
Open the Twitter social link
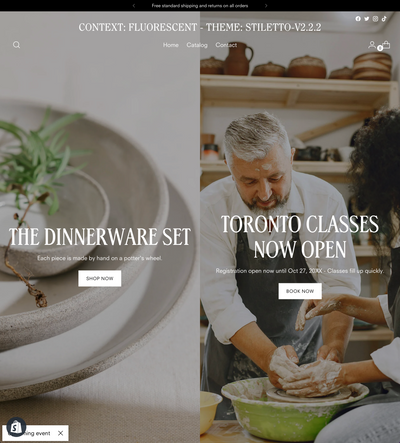click(x=367, y=19)
